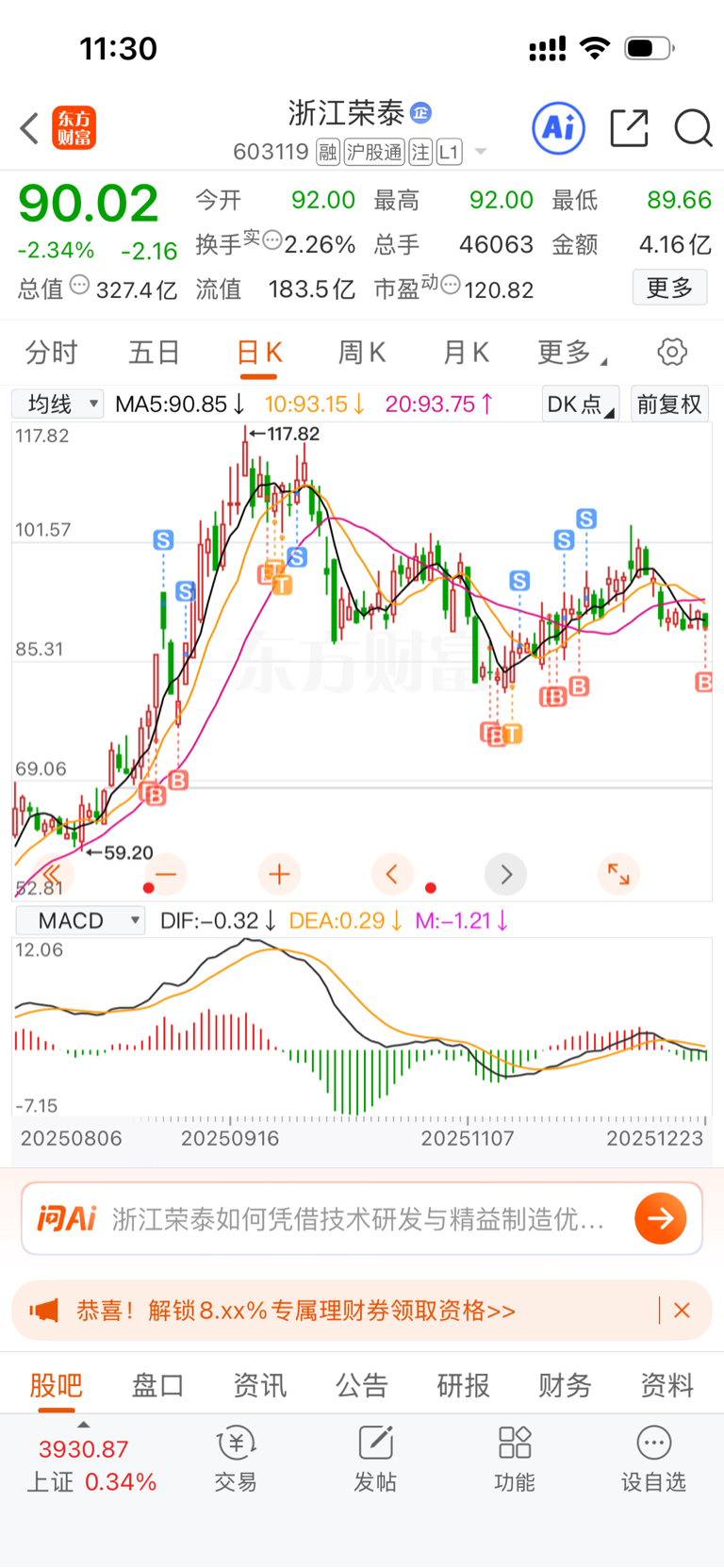Open the 盘口 tab
This screenshot has height=1568, width=724.
pyautogui.click(x=157, y=1385)
